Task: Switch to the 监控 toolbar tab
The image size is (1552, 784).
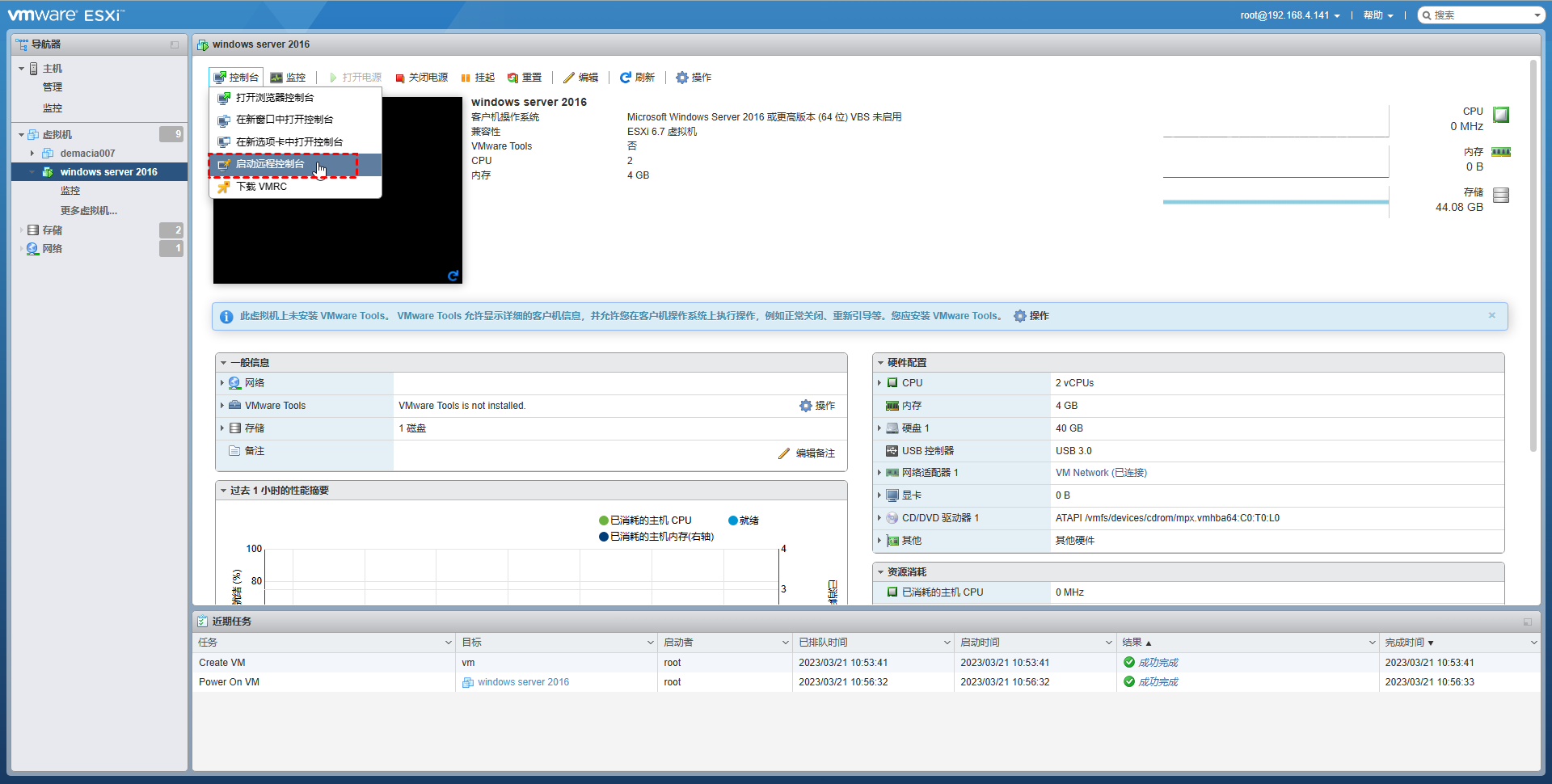Action: (x=289, y=78)
